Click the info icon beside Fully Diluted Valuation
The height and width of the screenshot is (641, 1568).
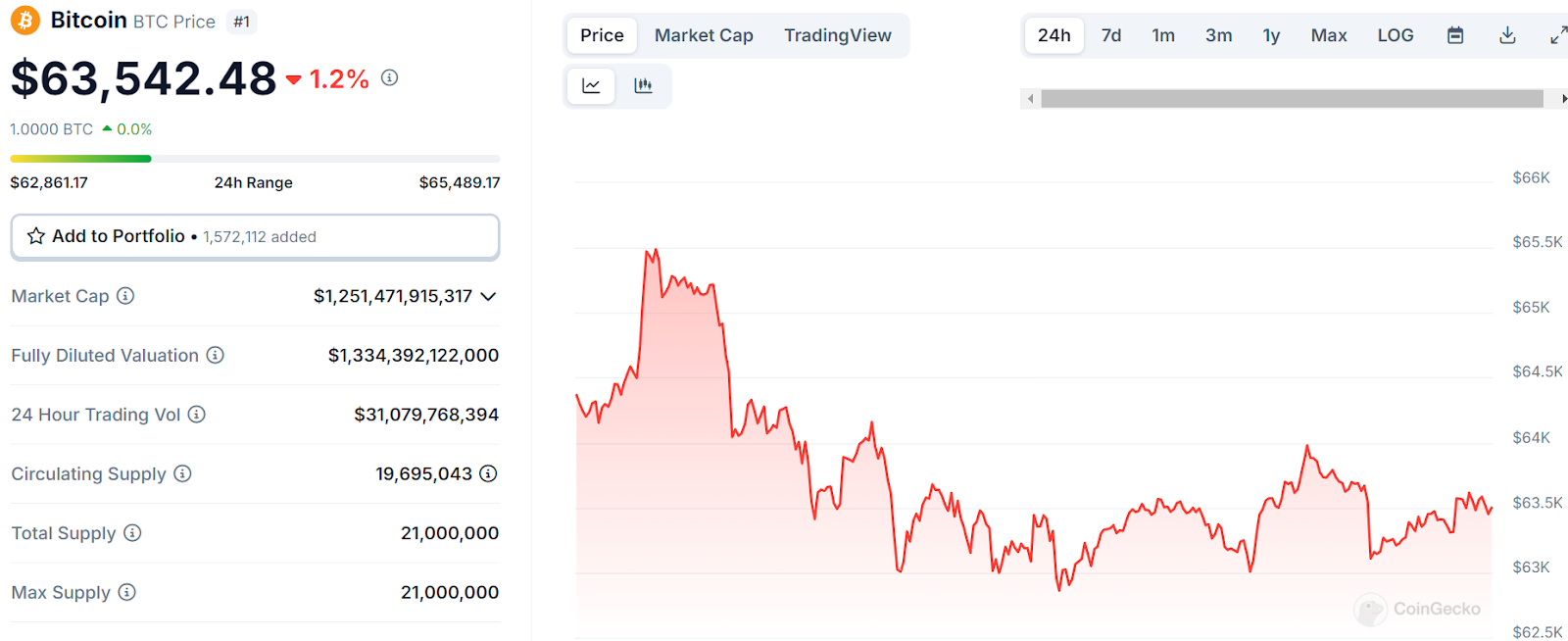click(216, 355)
